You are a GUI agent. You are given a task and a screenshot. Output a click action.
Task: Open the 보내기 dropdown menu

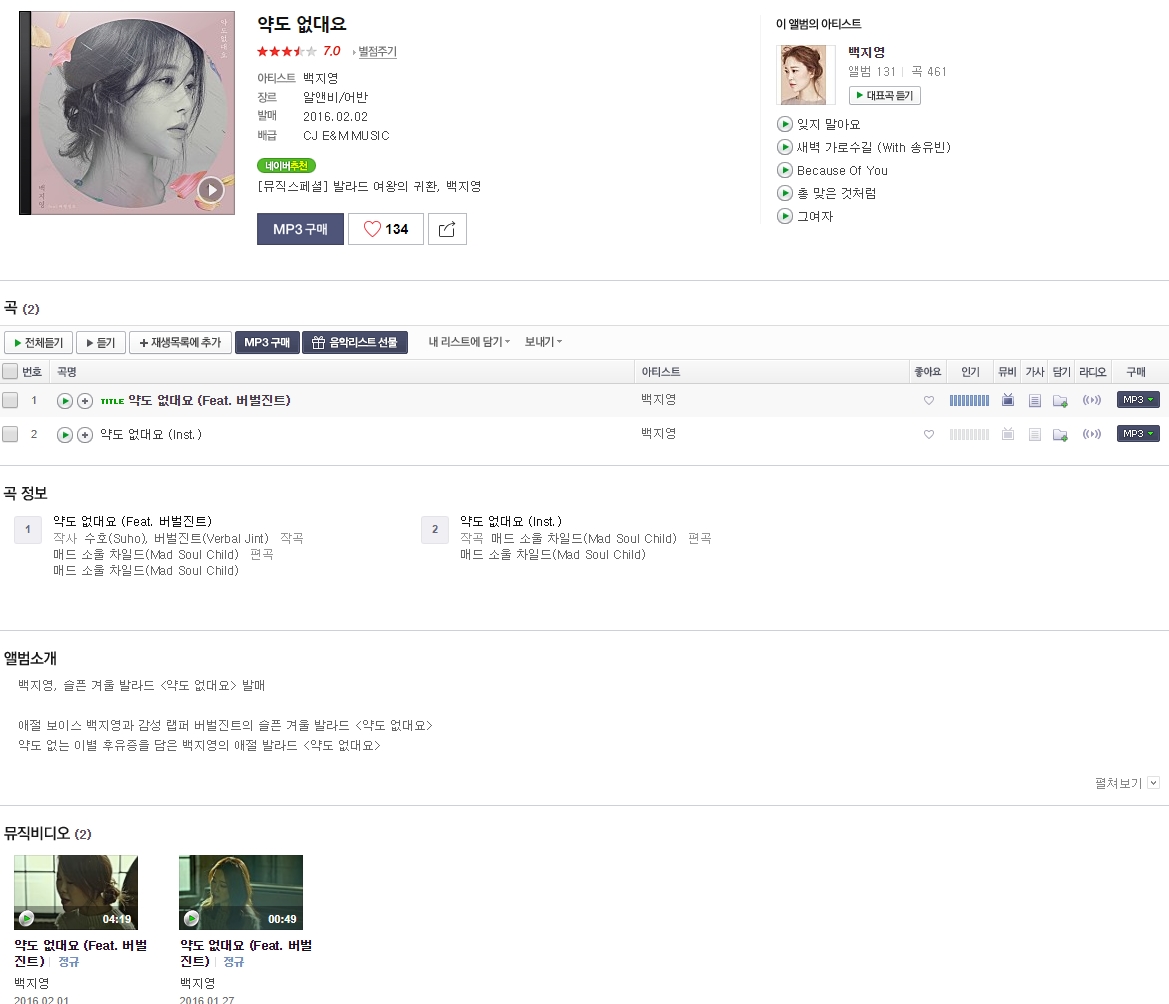click(x=543, y=341)
